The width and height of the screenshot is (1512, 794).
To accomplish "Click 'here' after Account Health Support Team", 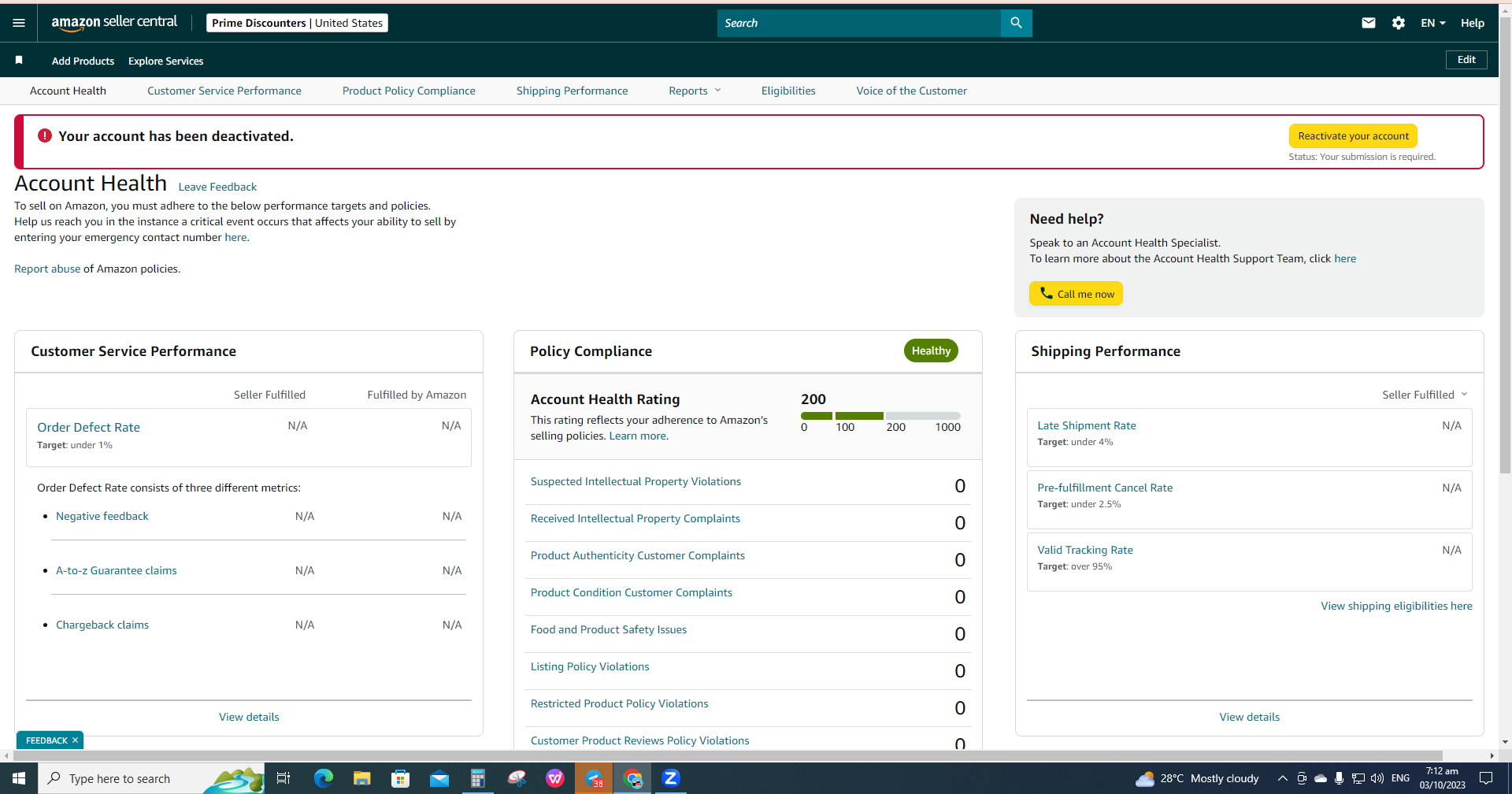I will click(1345, 258).
